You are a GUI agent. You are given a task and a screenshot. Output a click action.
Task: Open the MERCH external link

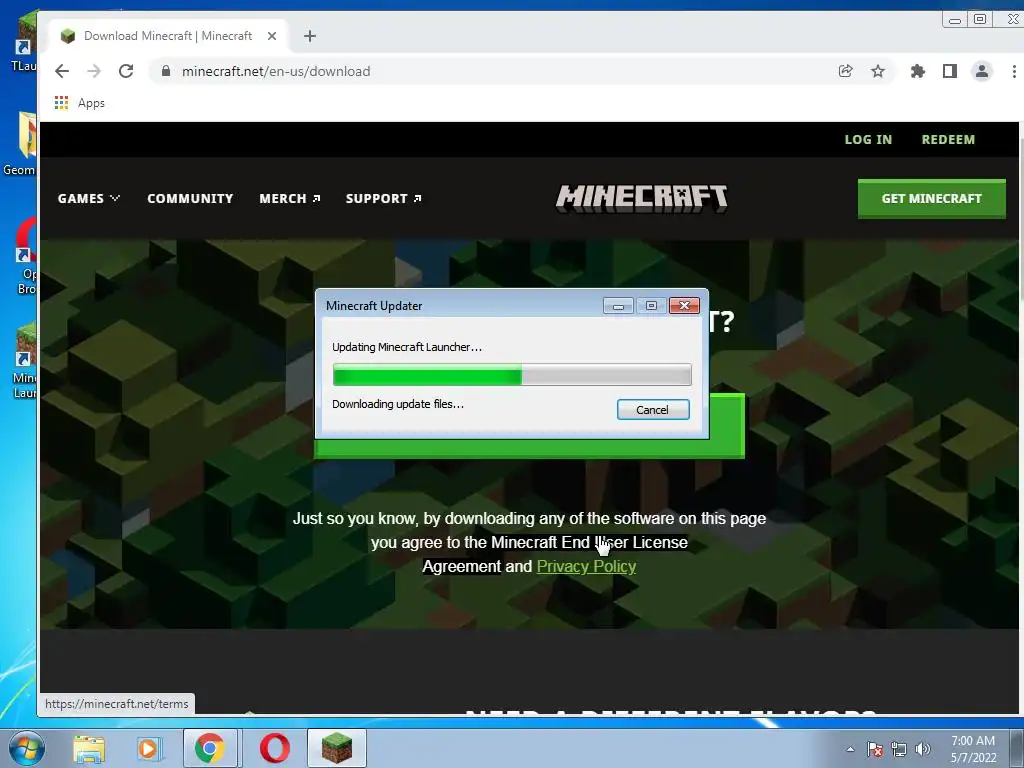click(x=289, y=199)
